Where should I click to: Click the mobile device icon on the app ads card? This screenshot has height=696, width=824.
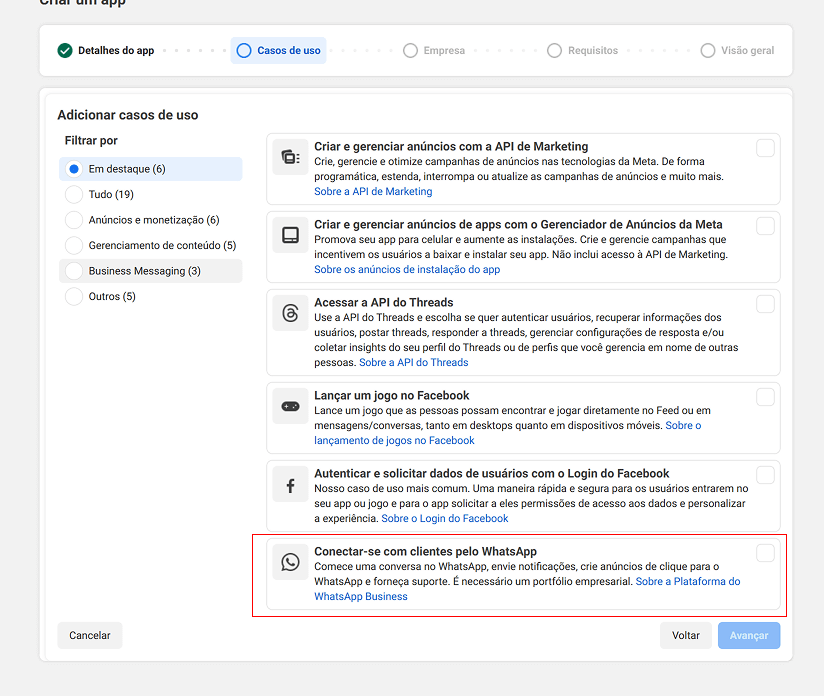tap(290, 235)
